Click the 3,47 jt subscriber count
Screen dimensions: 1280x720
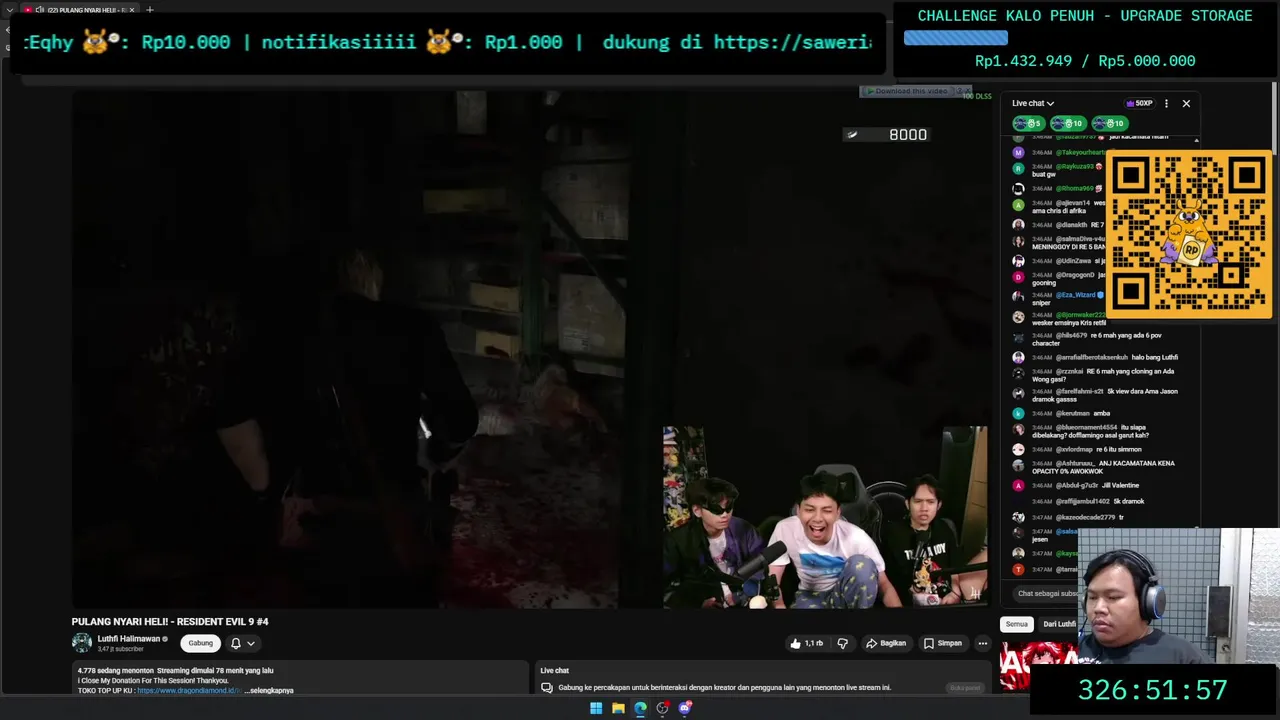pyautogui.click(x=120, y=649)
